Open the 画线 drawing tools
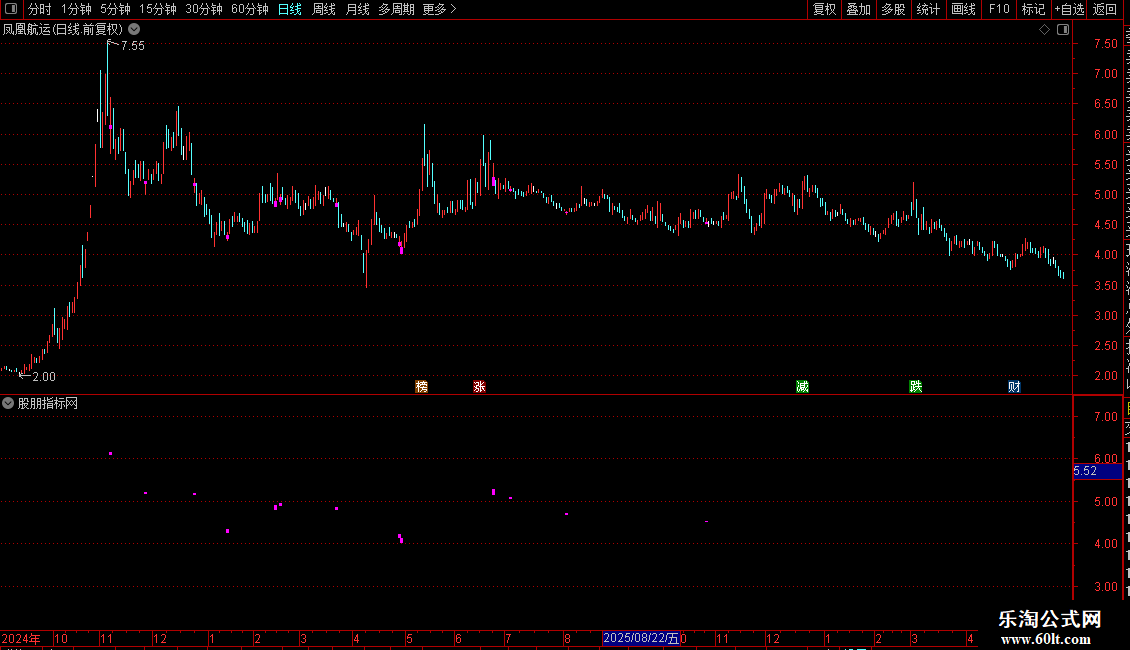 coord(963,9)
